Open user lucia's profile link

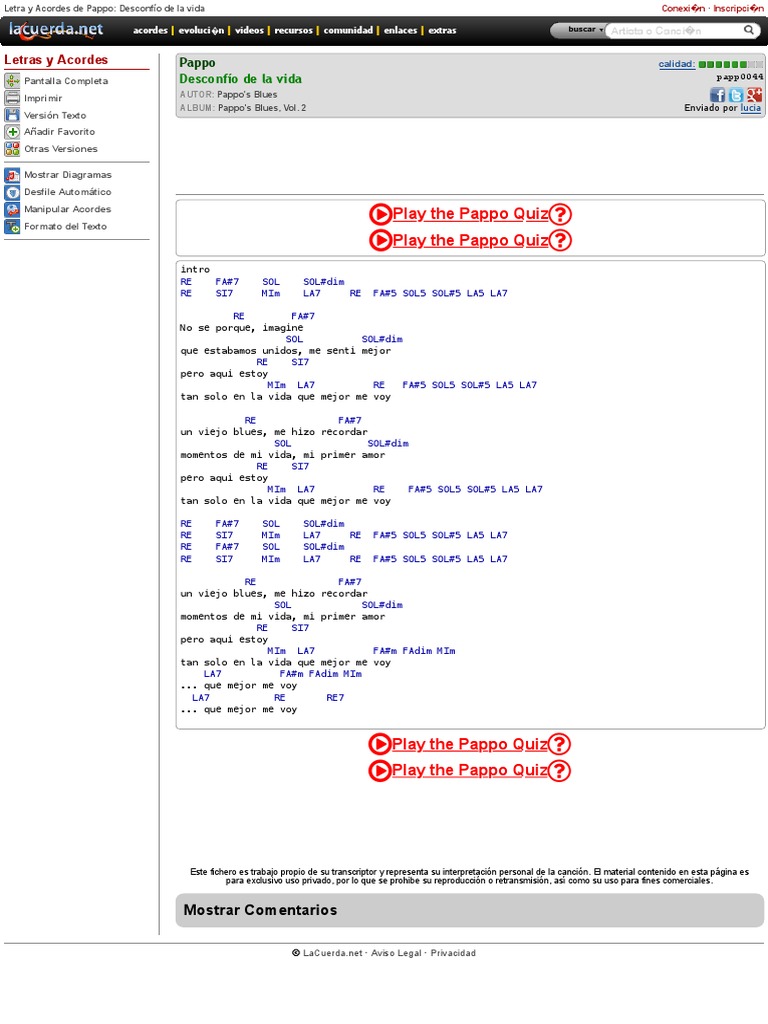(x=750, y=108)
